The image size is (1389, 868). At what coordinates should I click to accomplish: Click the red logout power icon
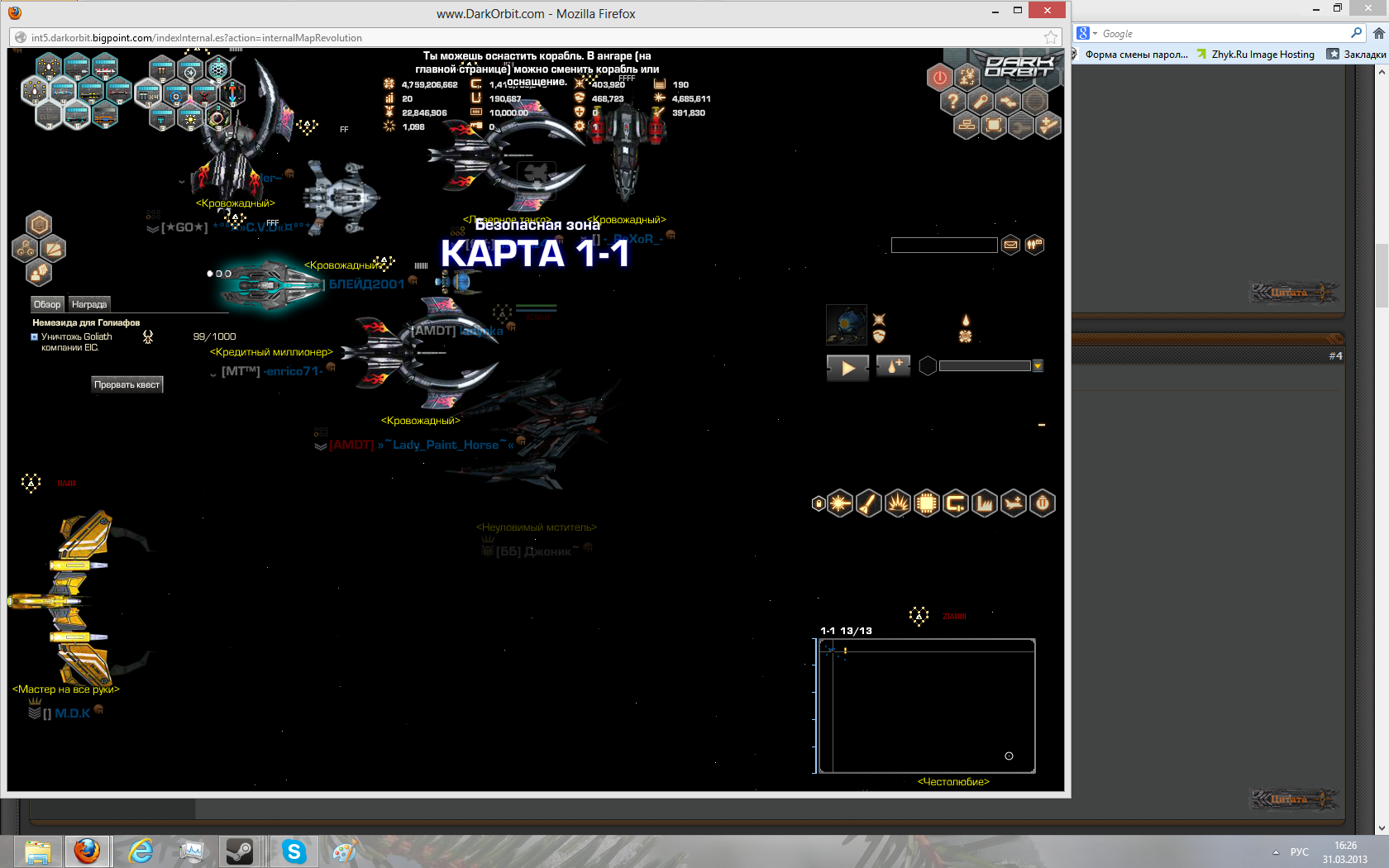(x=940, y=78)
